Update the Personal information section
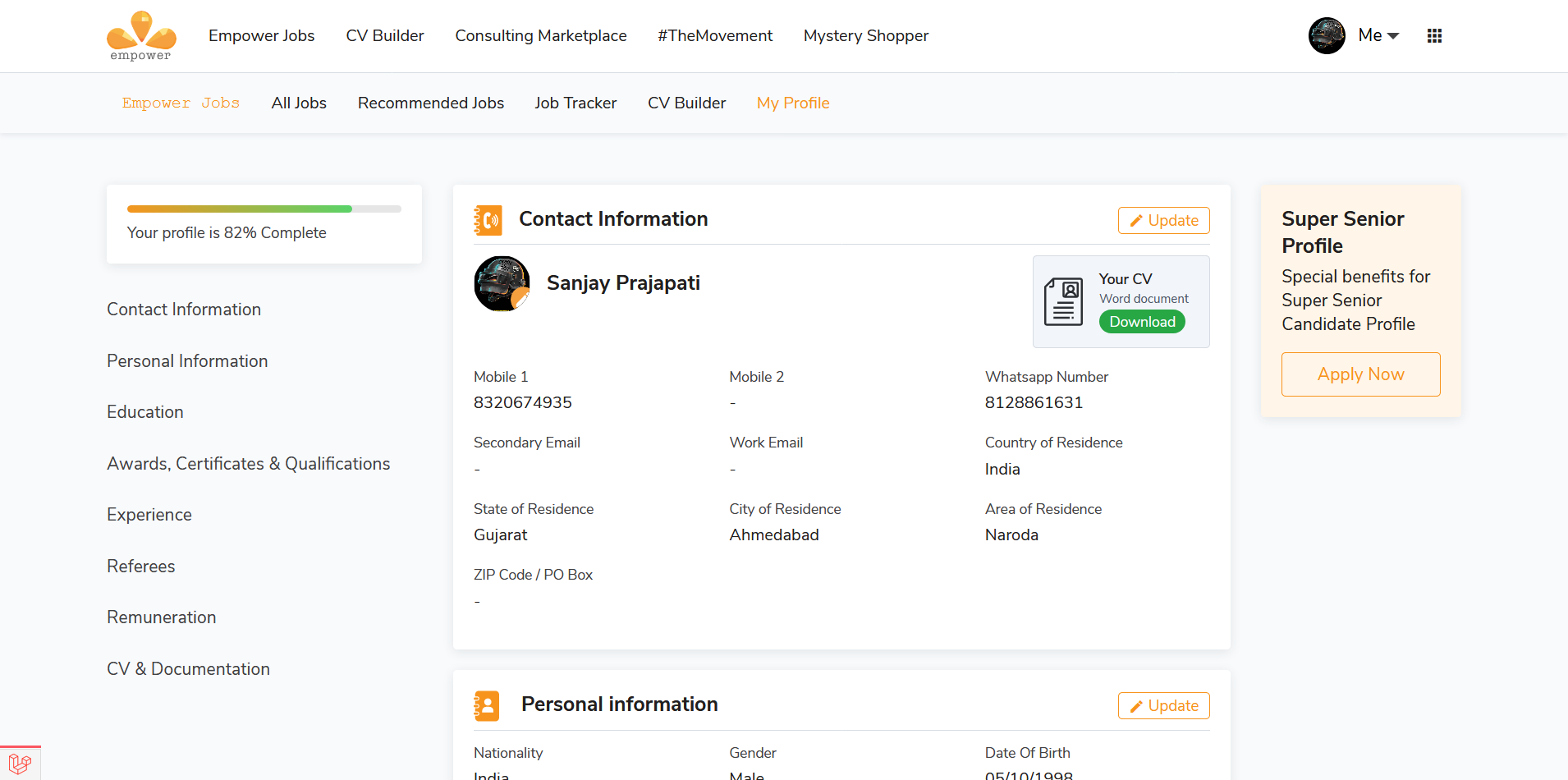The height and width of the screenshot is (780, 1568). point(1163,705)
